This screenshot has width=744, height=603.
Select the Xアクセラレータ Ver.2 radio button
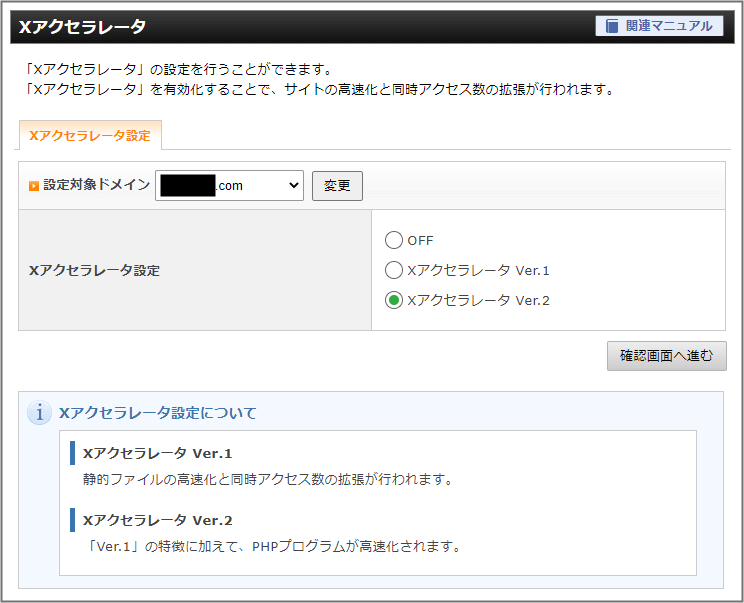(394, 300)
